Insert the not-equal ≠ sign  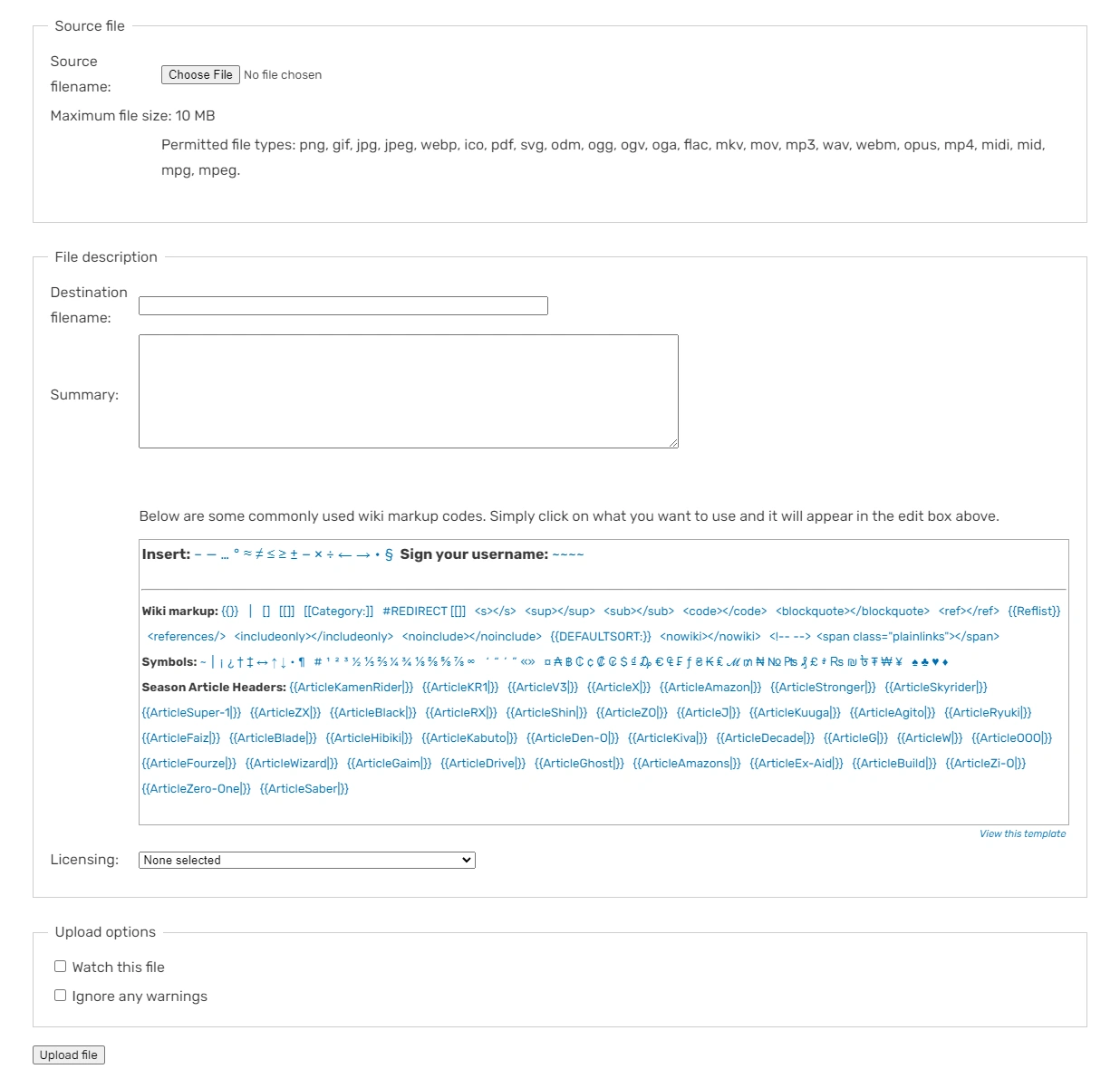click(x=259, y=554)
